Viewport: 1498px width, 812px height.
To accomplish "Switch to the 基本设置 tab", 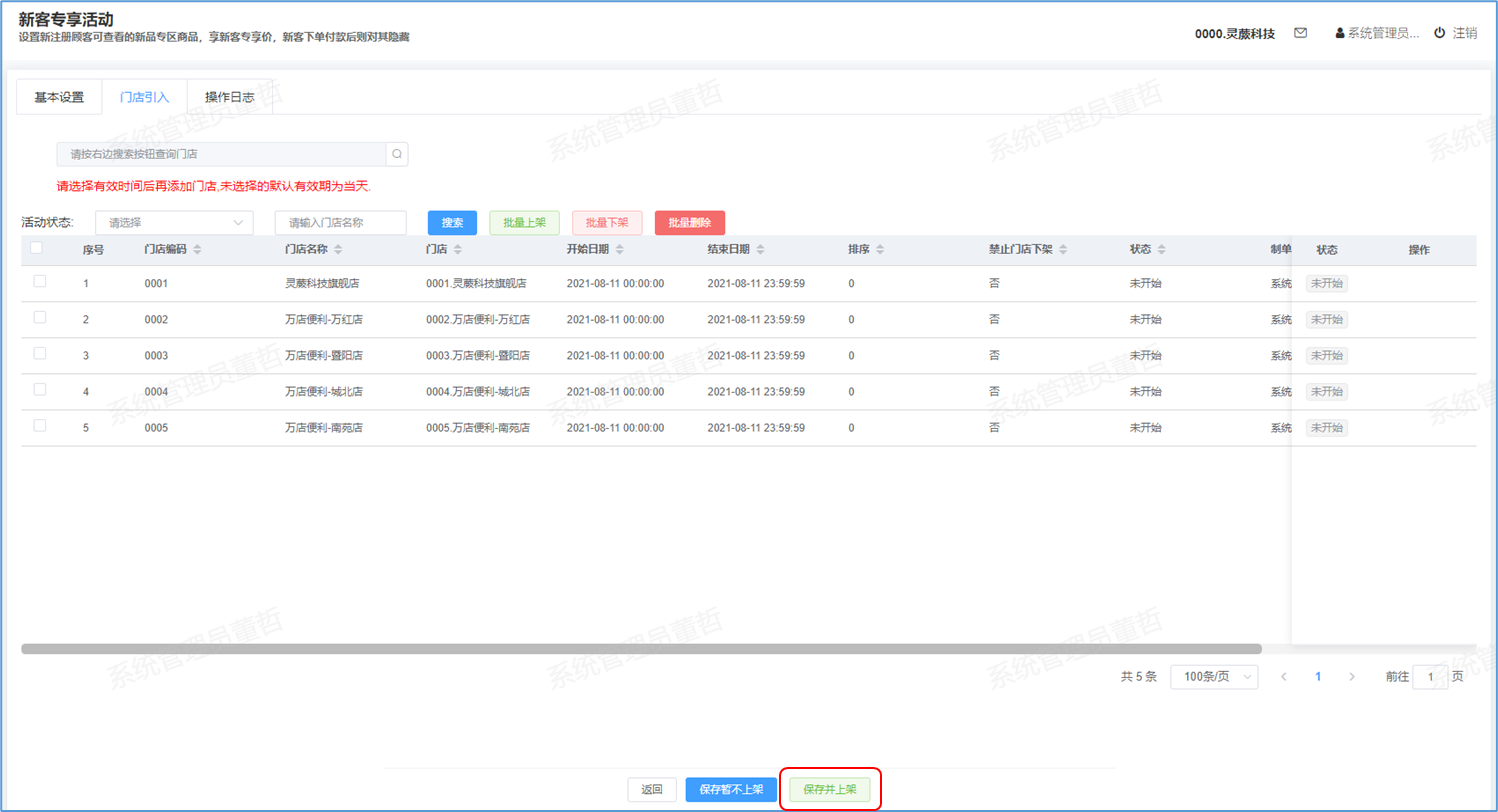I will (59, 98).
